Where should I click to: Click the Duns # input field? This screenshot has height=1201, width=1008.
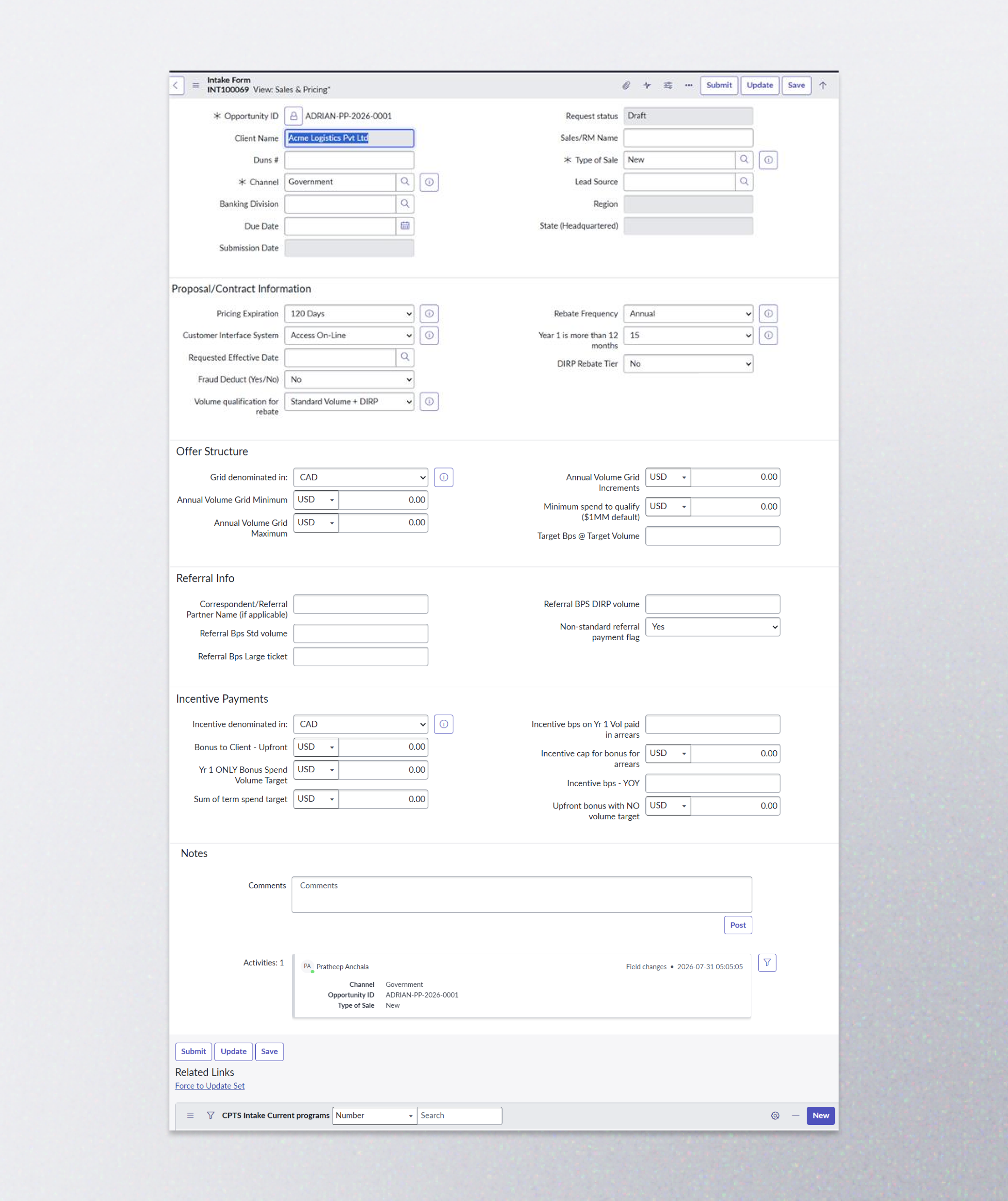click(349, 160)
